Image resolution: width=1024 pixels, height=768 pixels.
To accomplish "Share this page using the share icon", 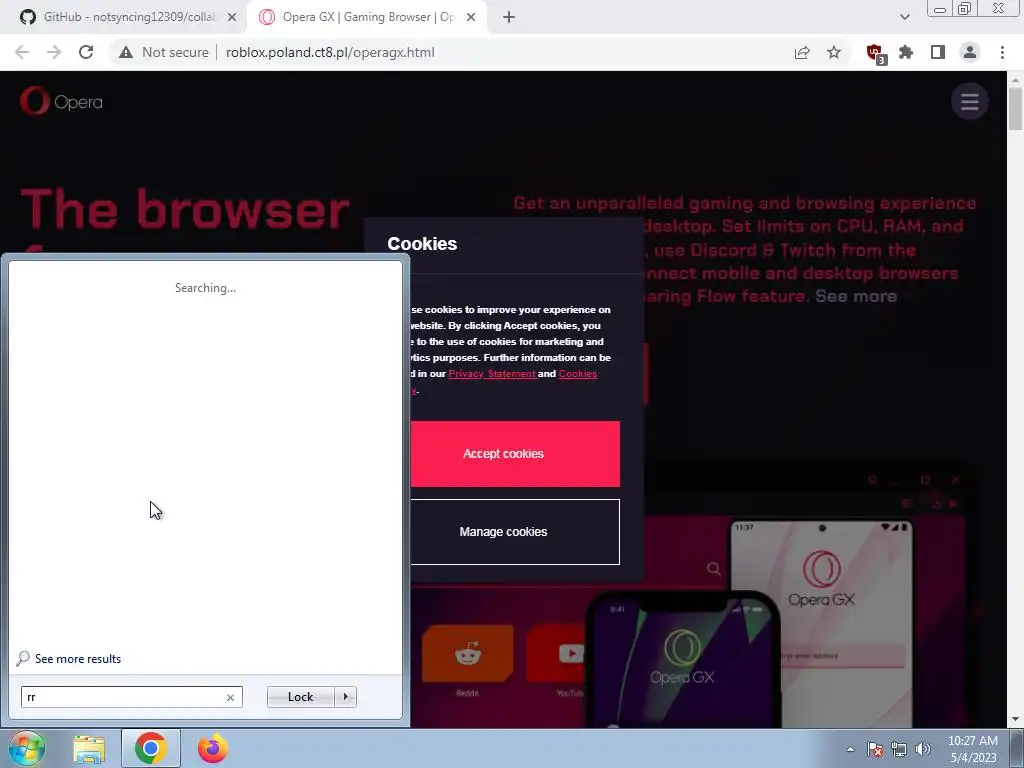I will (x=802, y=52).
